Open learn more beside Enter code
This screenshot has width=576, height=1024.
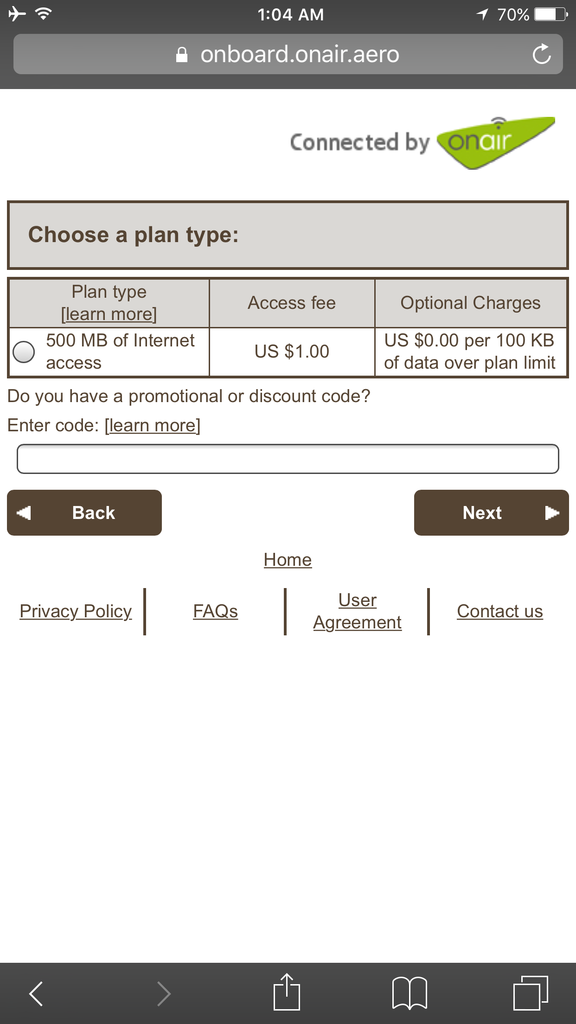pos(152,425)
